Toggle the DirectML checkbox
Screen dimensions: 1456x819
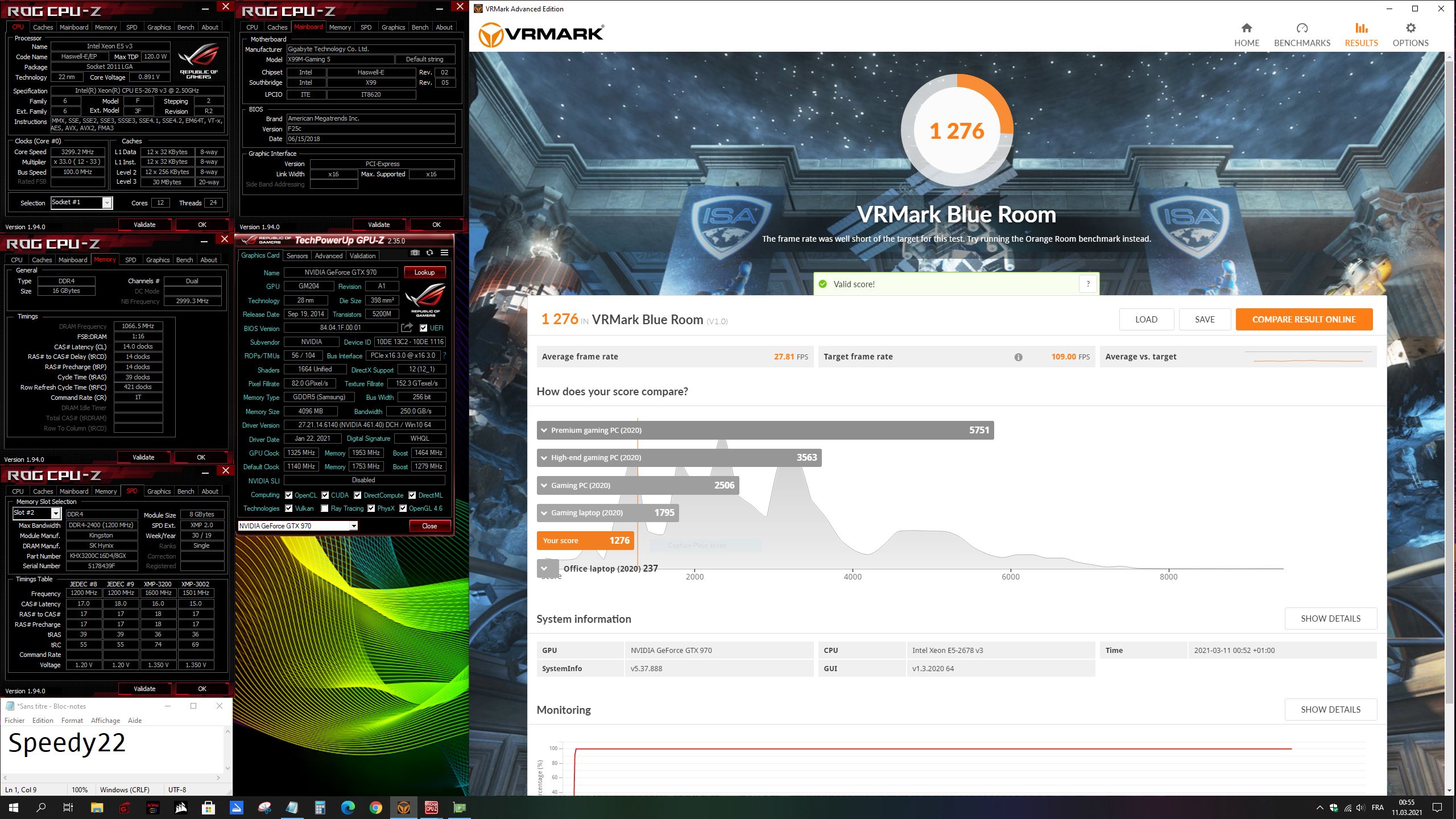(x=412, y=495)
